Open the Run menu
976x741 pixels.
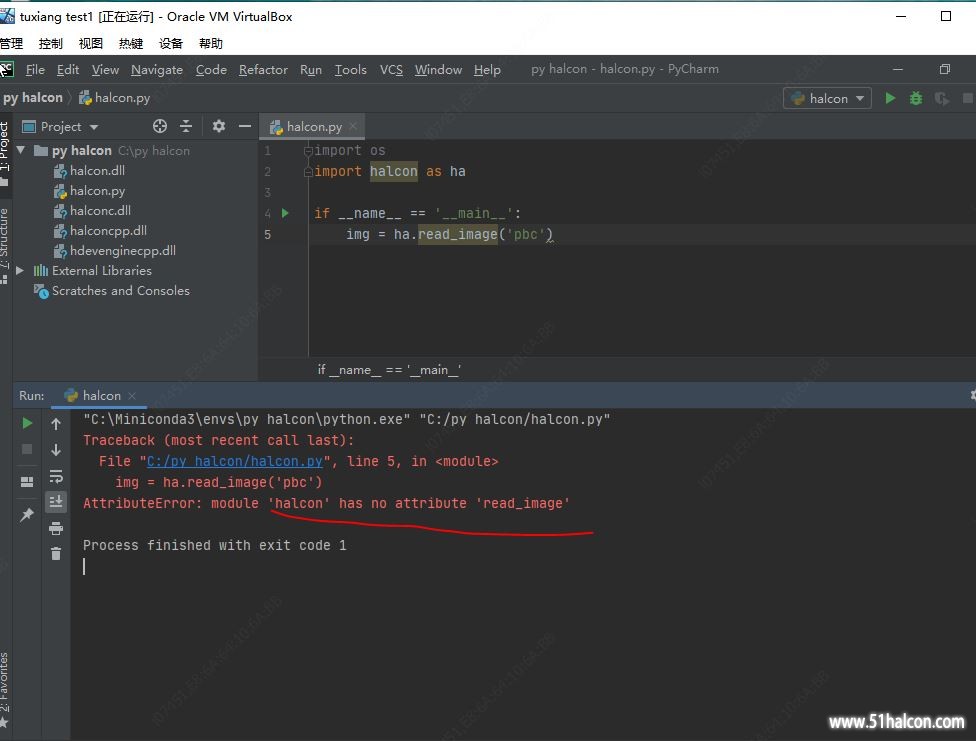[311, 70]
